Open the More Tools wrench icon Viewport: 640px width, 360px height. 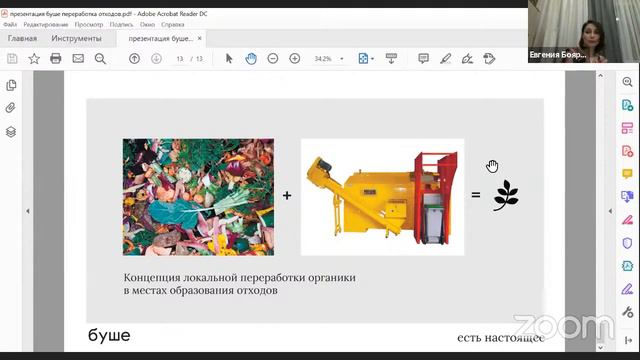coord(627,312)
